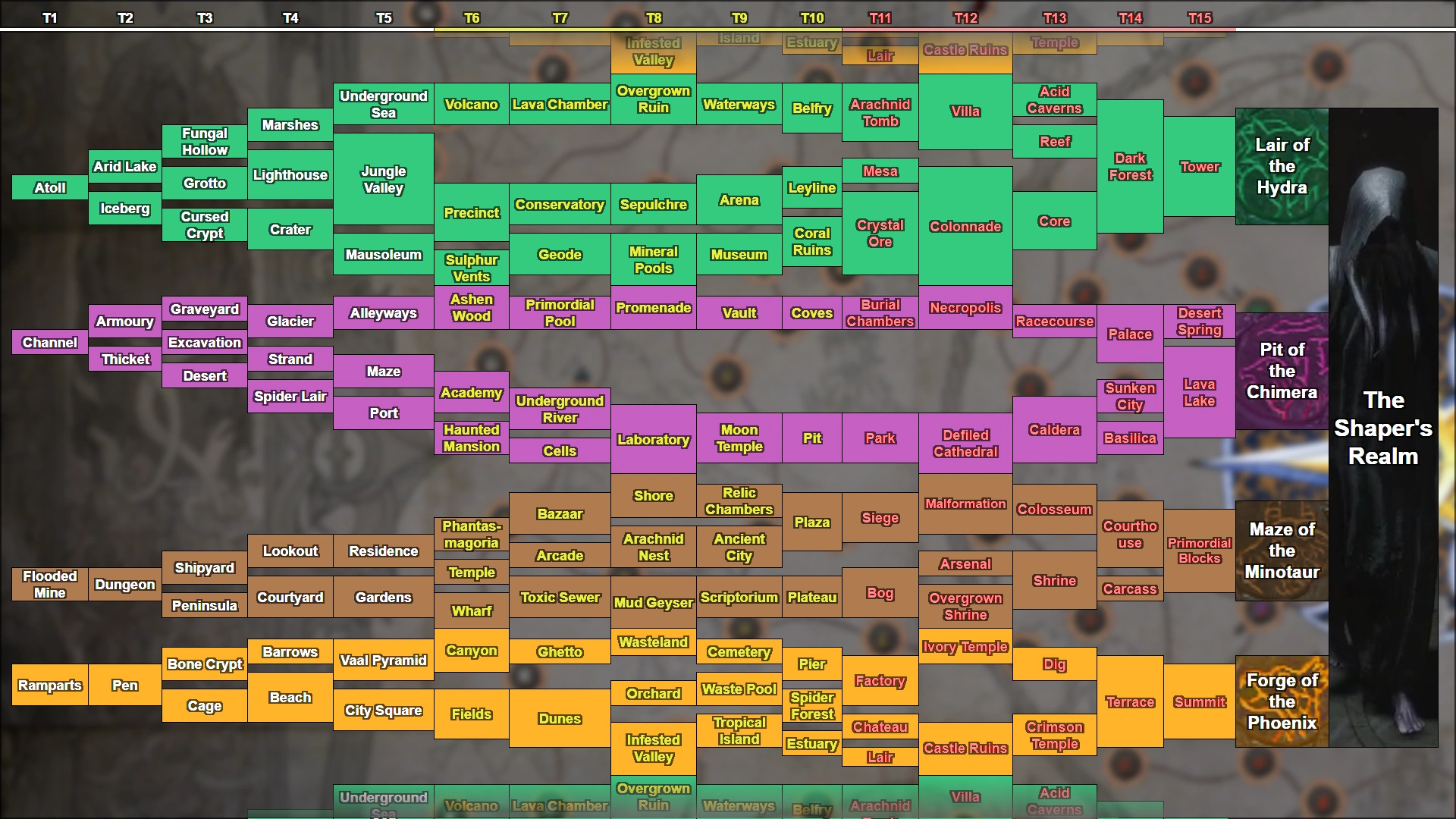This screenshot has height=819, width=1456.
Task: Select the T1 tier column header
Action: [x=50, y=18]
